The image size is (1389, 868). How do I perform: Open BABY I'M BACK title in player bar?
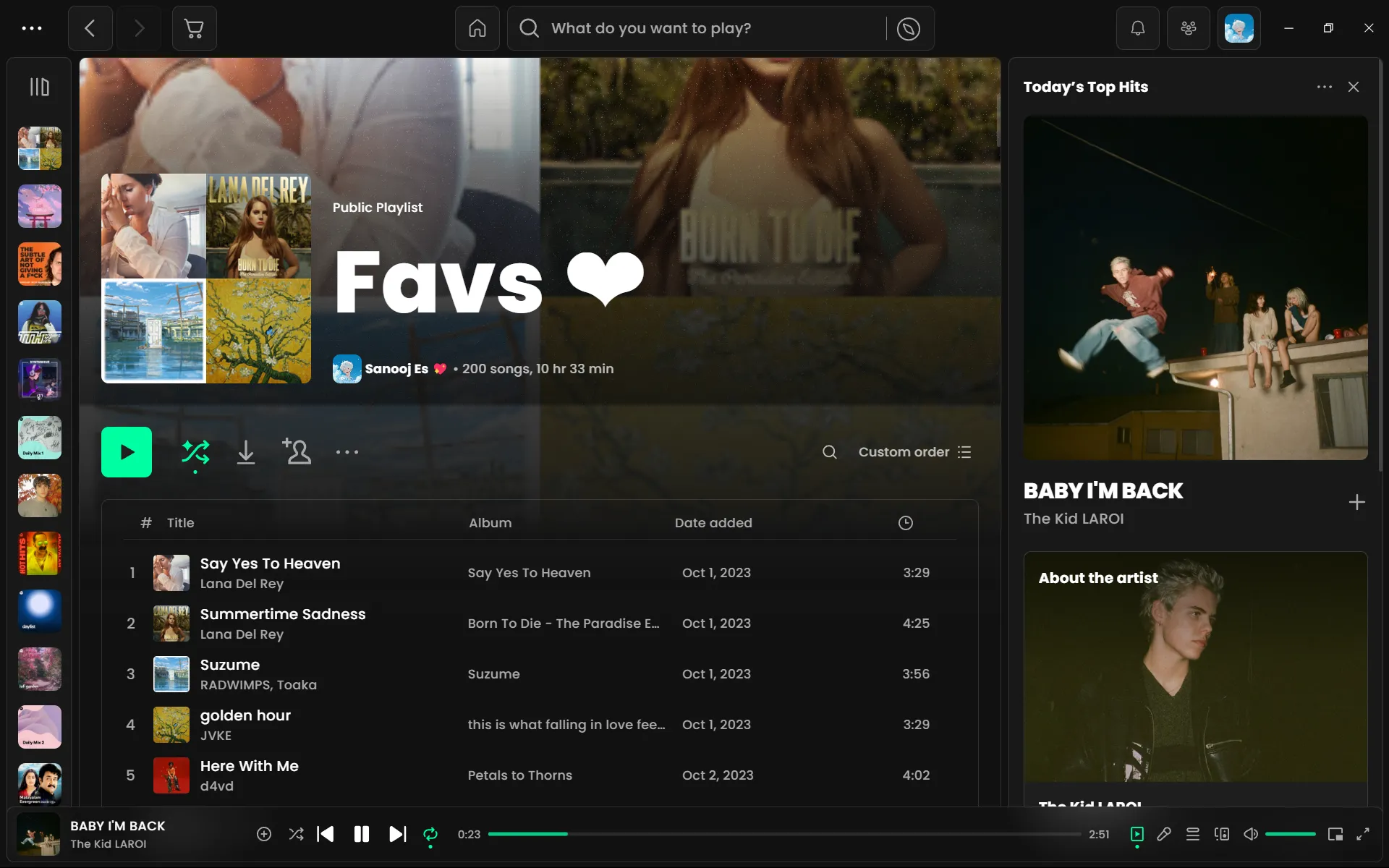(117, 826)
